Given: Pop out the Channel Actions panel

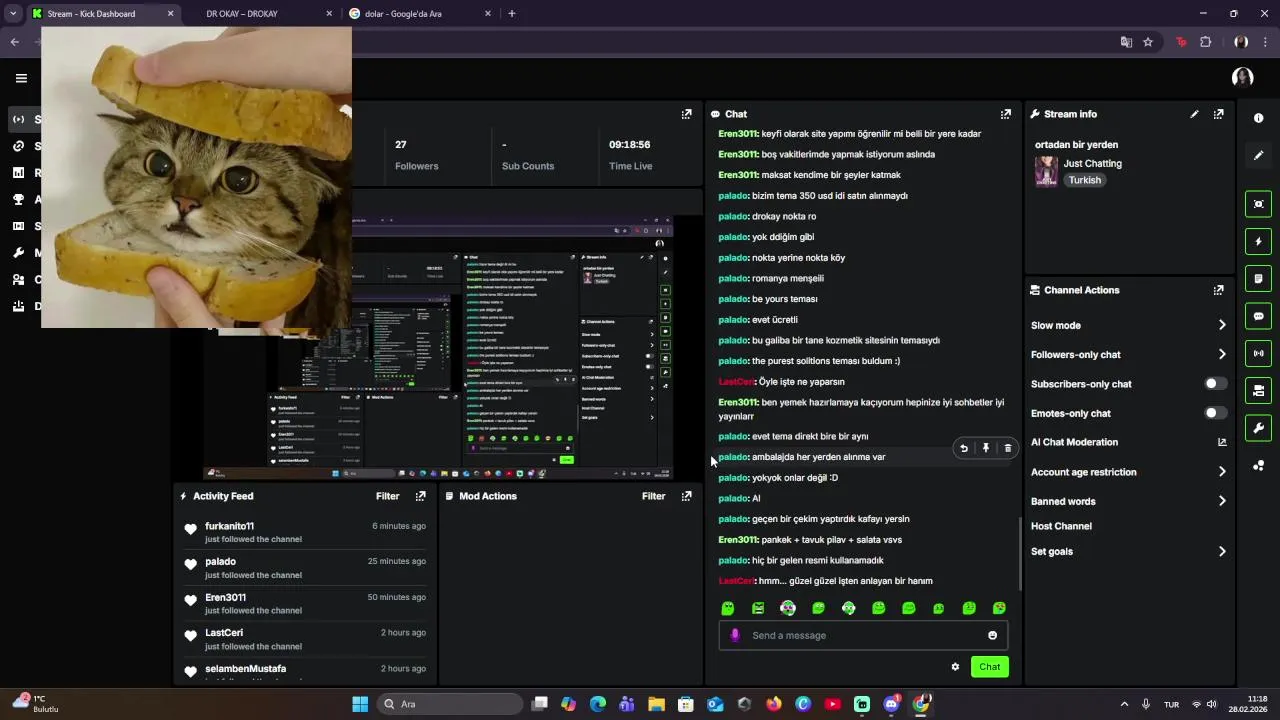Looking at the screenshot, I should point(1218,290).
